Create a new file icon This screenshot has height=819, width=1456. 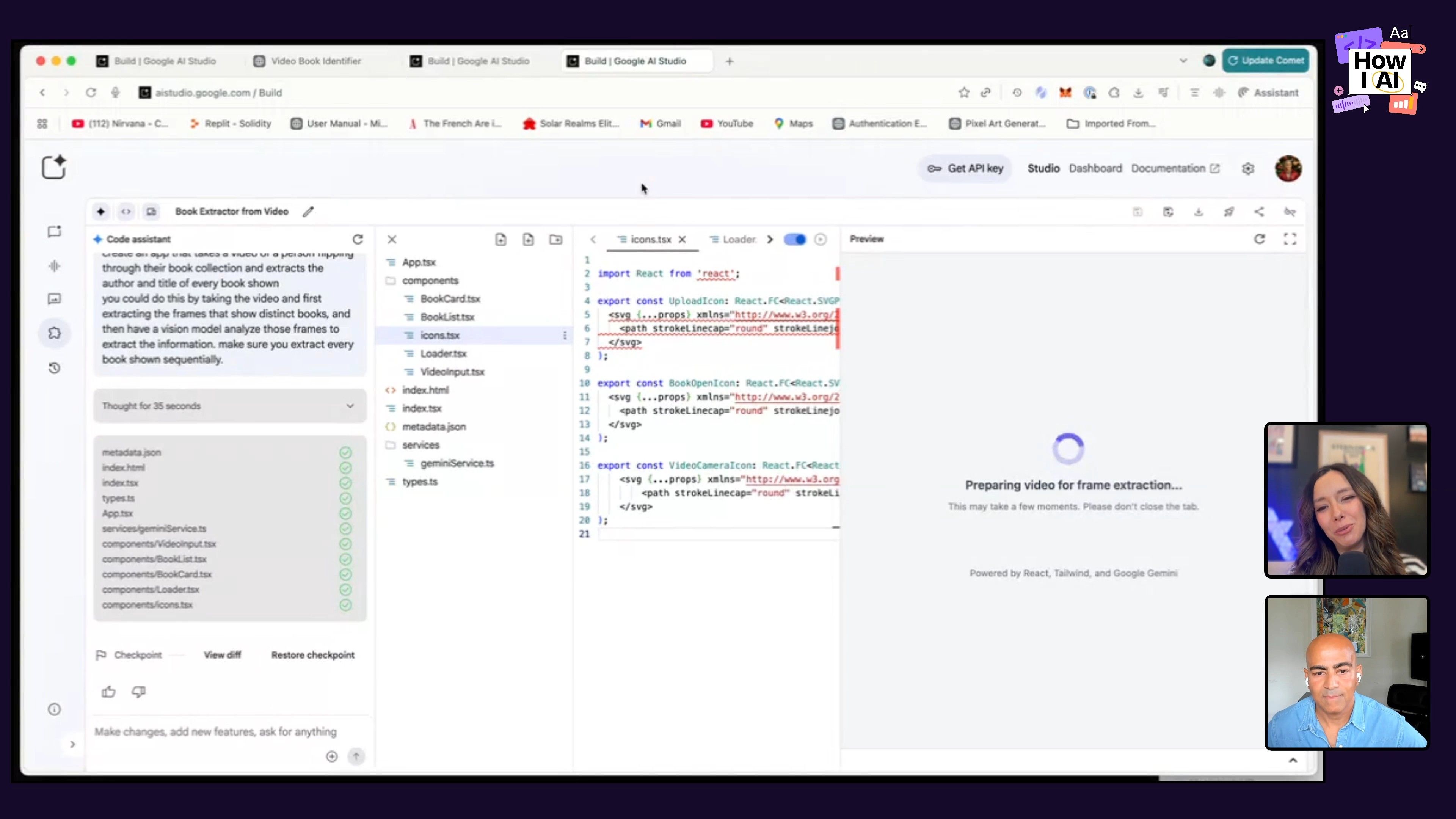pyautogui.click(x=501, y=240)
